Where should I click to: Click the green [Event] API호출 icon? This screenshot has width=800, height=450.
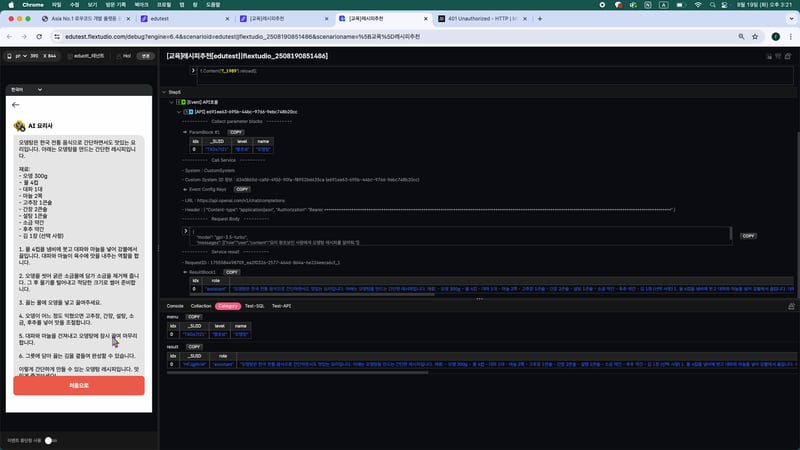point(183,102)
